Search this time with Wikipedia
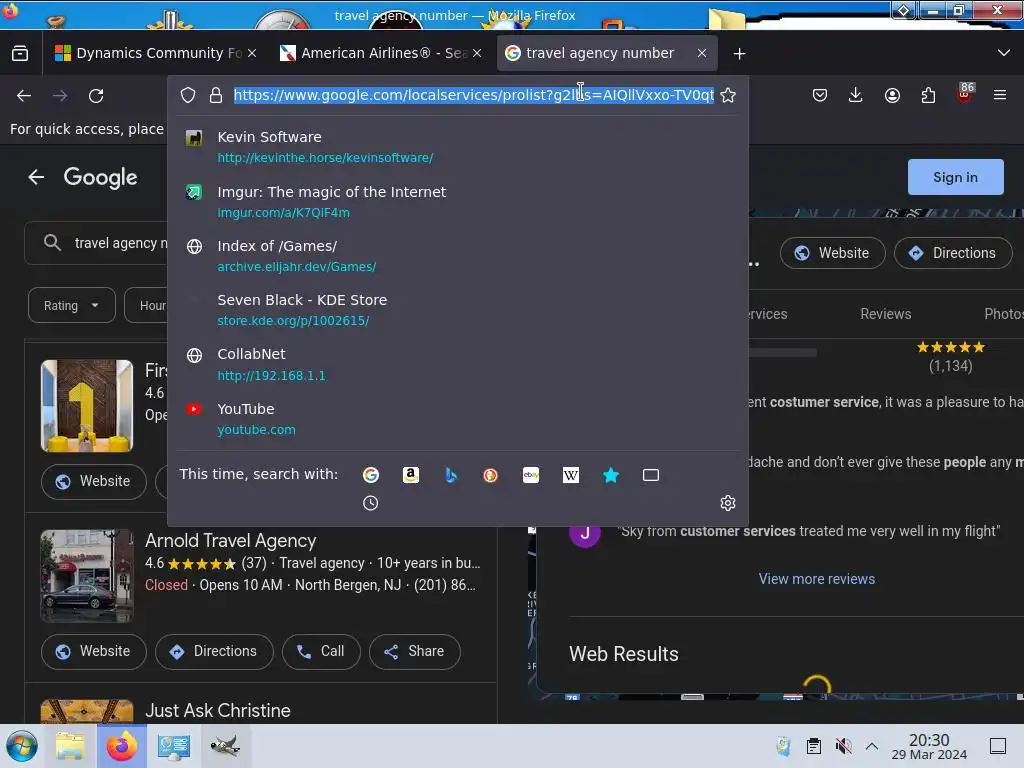The width and height of the screenshot is (1024, 768). pos(571,475)
